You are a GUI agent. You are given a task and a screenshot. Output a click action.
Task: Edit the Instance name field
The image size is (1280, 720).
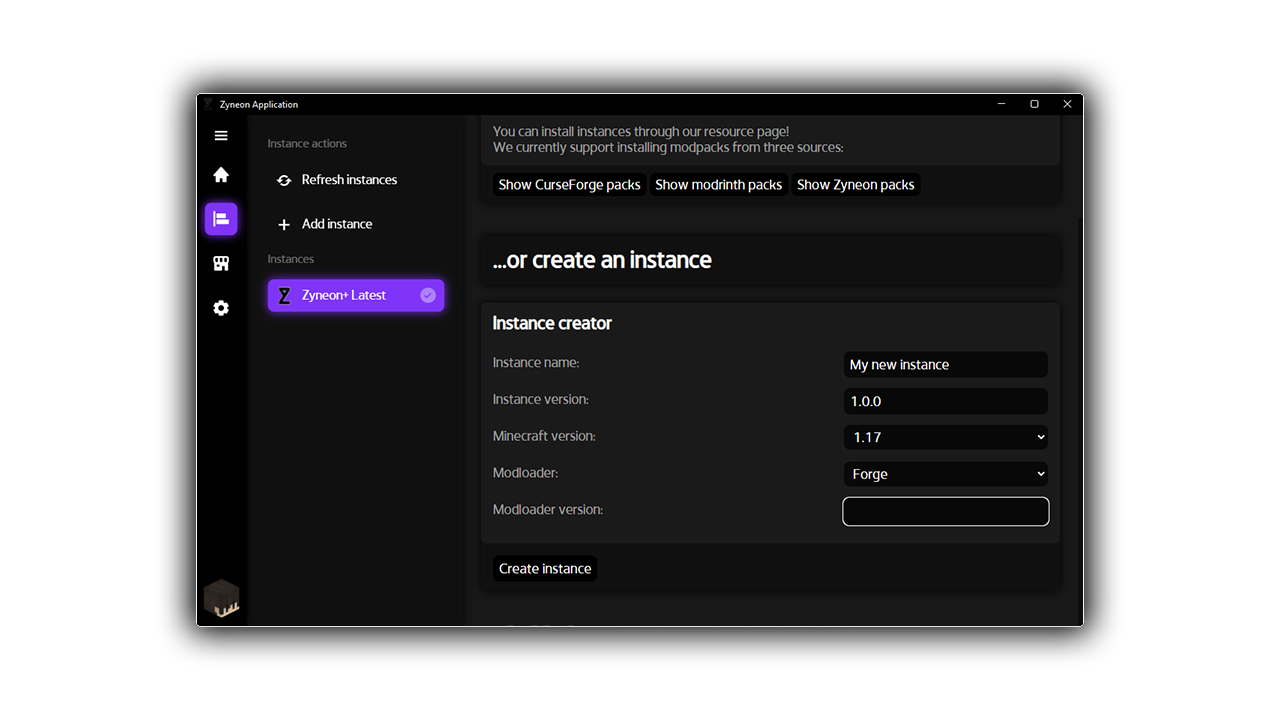tap(945, 365)
